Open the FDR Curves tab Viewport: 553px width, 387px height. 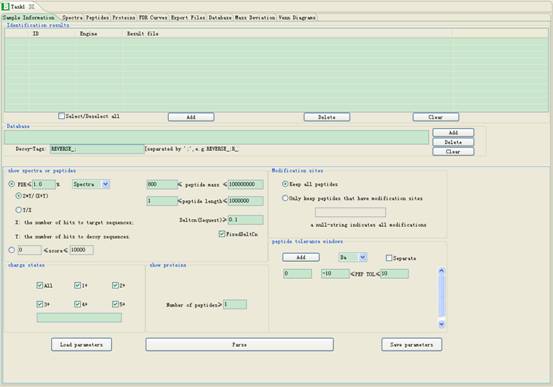[x=153, y=18]
